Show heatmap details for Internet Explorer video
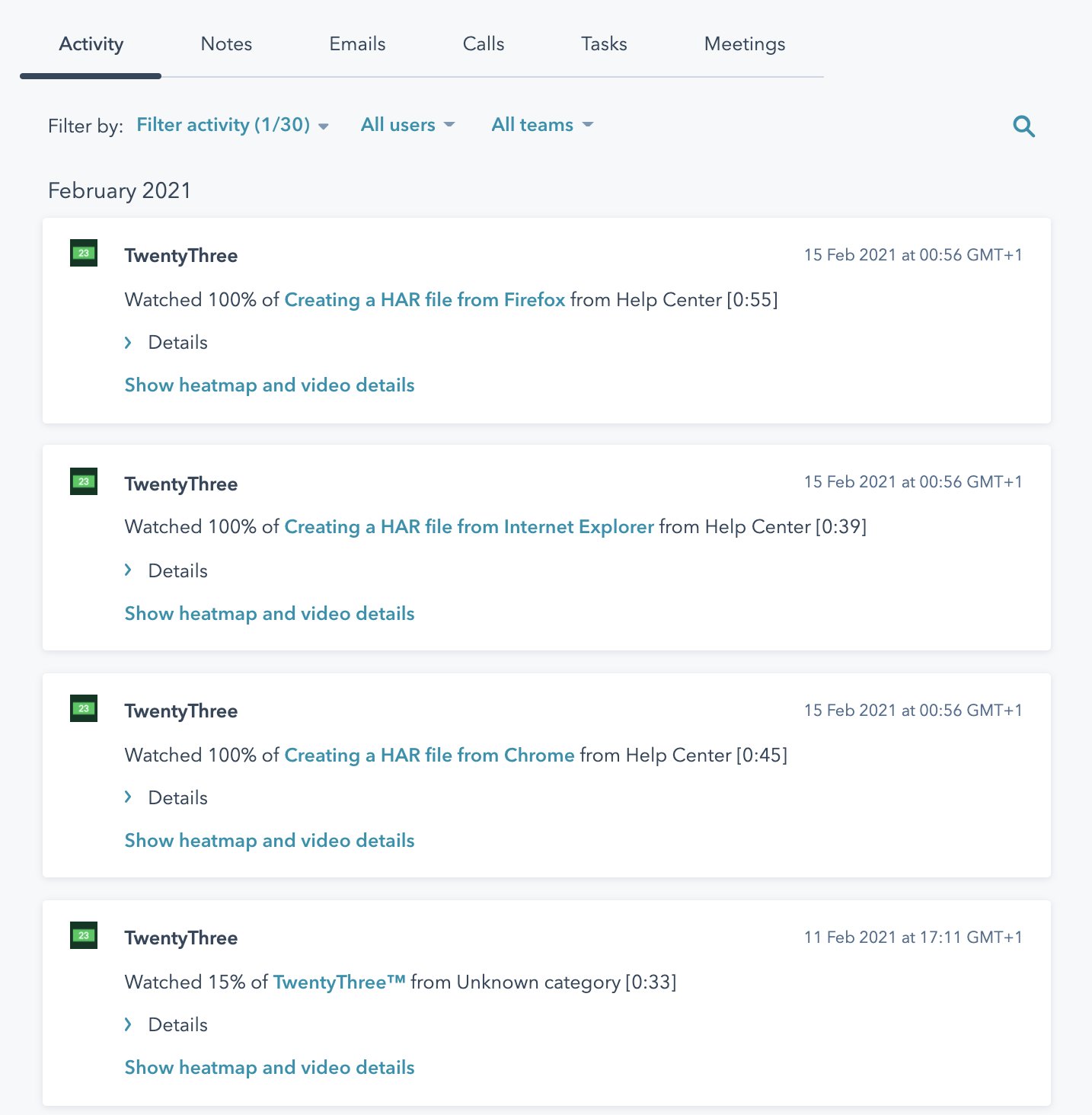 (x=270, y=614)
